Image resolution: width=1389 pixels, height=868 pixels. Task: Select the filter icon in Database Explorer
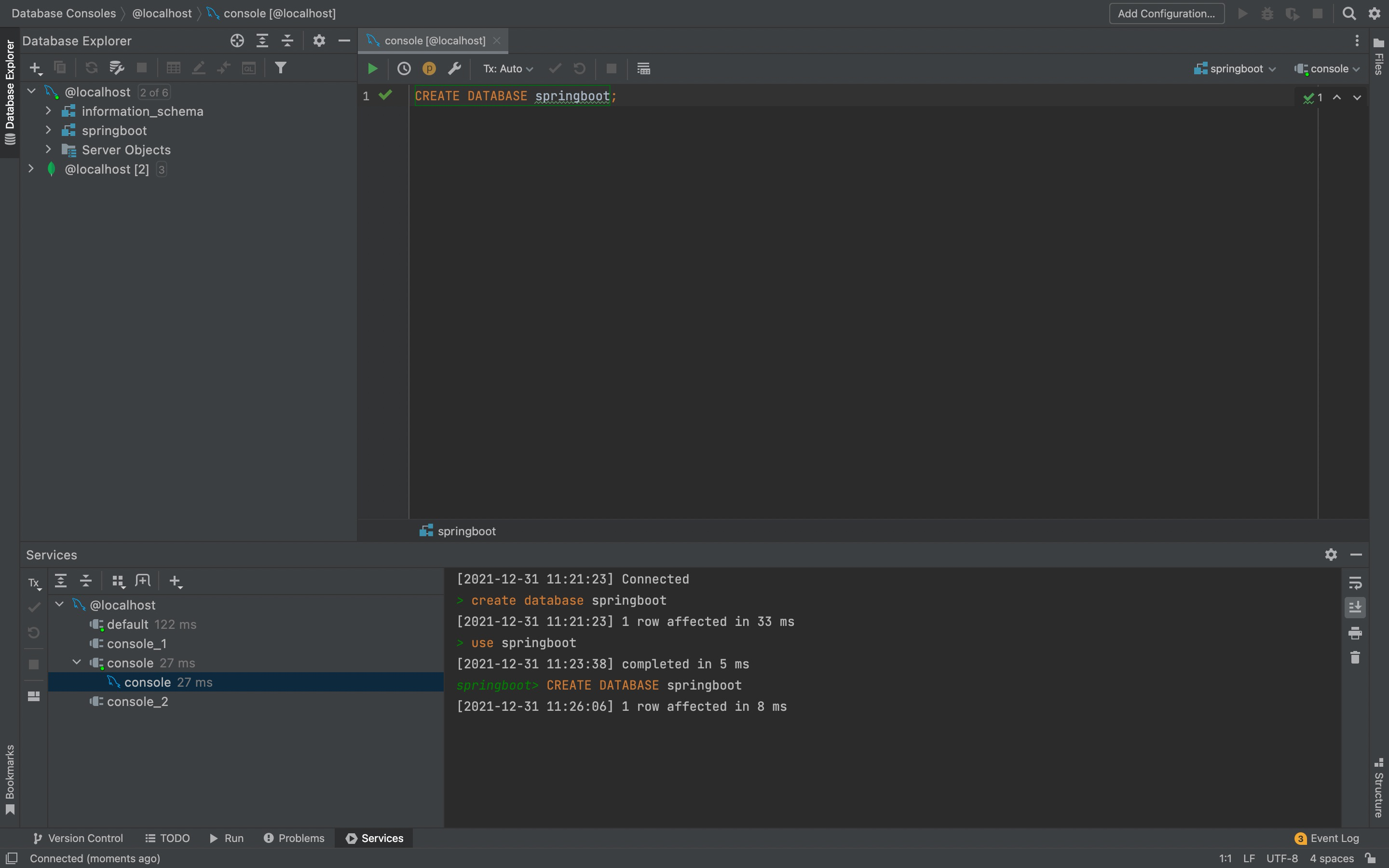(280, 68)
